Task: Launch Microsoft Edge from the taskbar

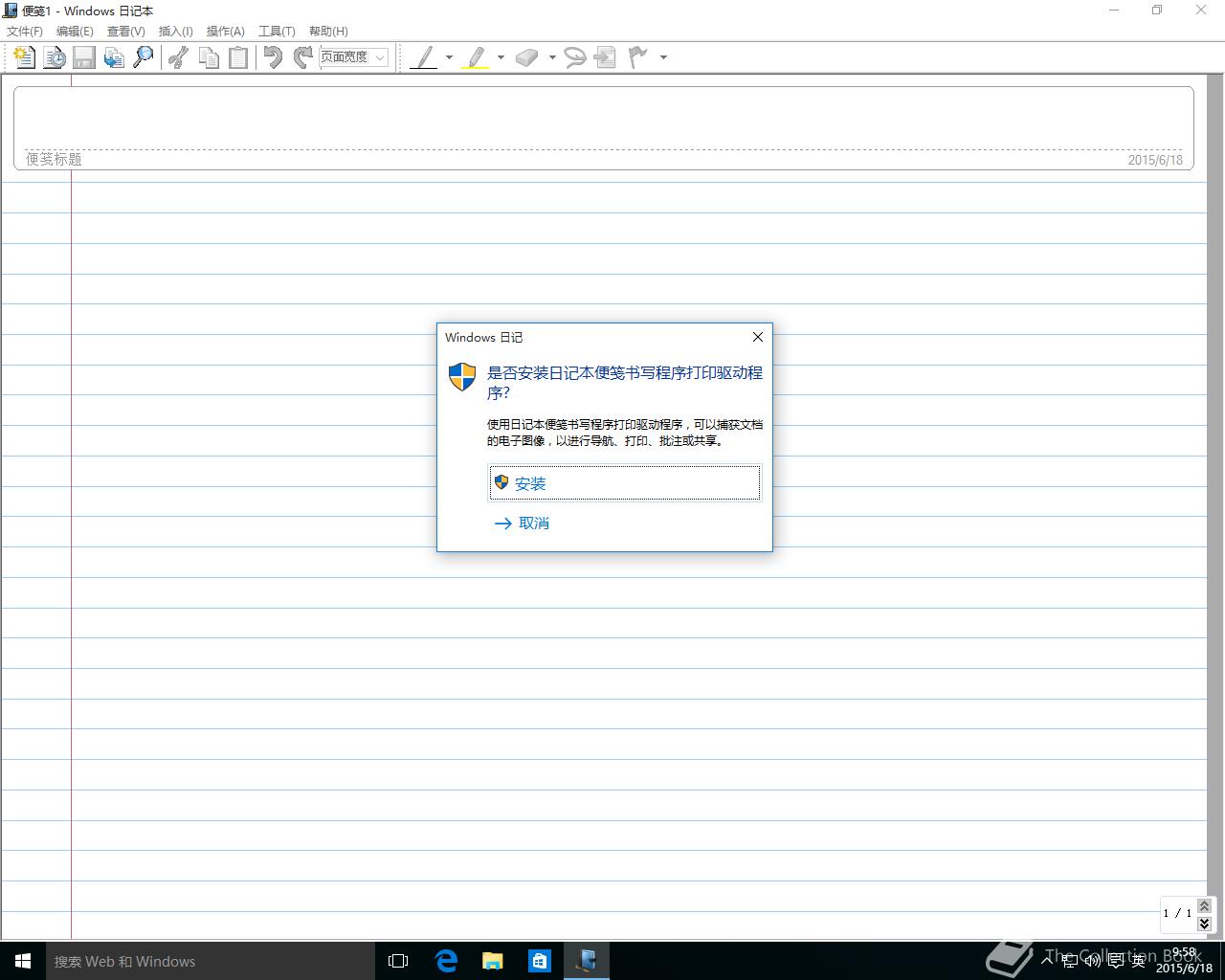Action: coord(446,961)
